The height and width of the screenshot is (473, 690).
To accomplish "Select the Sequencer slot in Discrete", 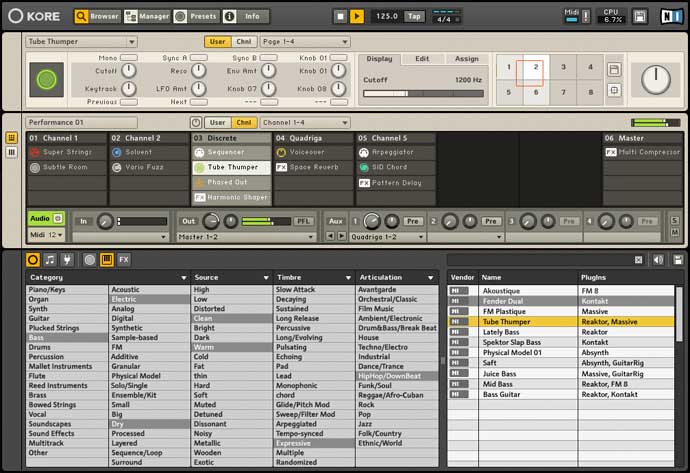I will 231,152.
